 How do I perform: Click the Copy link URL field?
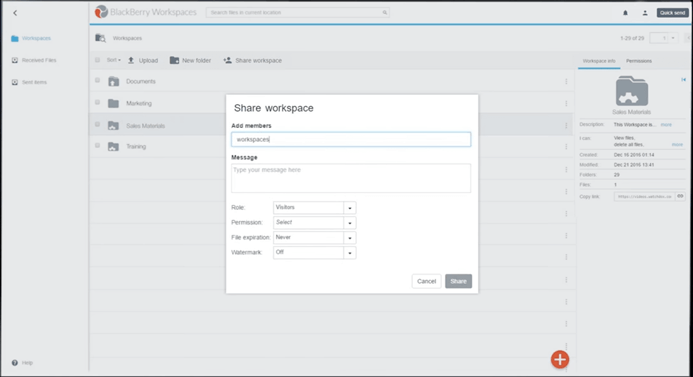coord(644,197)
